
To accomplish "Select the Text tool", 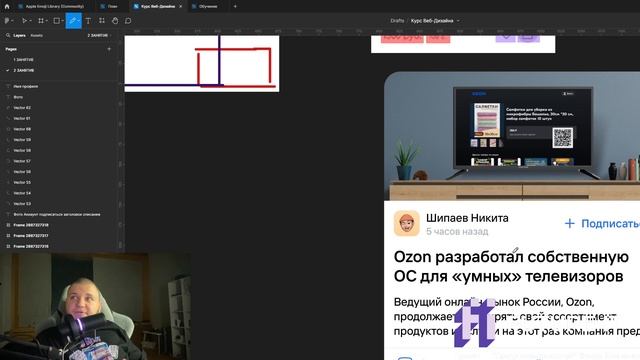I will point(88,20).
